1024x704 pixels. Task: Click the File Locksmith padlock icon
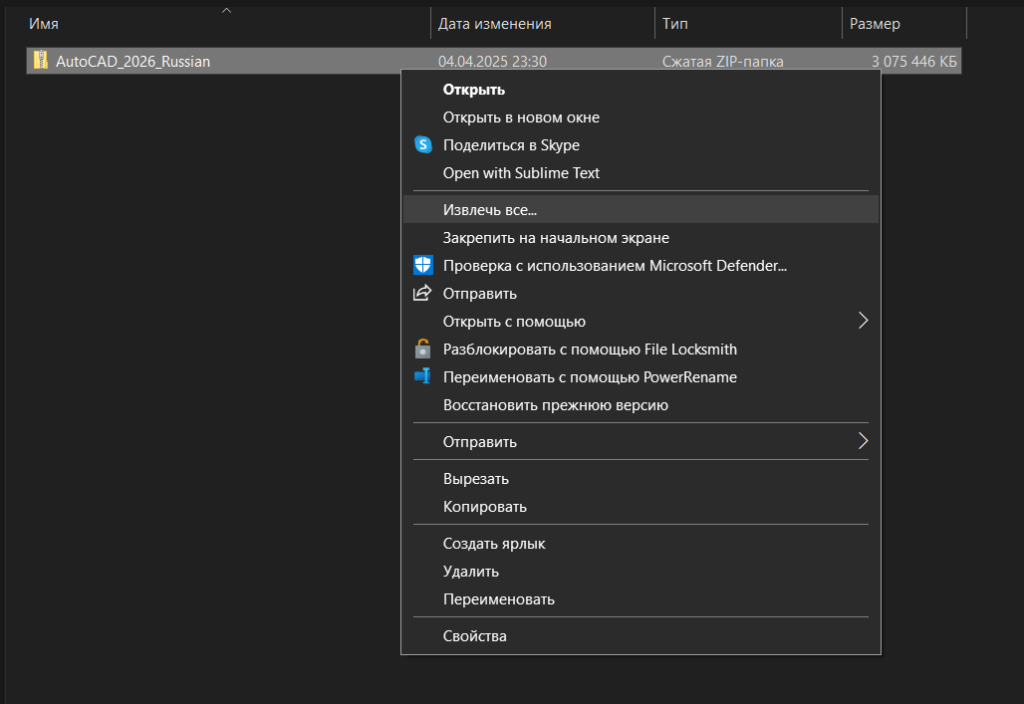click(x=423, y=349)
